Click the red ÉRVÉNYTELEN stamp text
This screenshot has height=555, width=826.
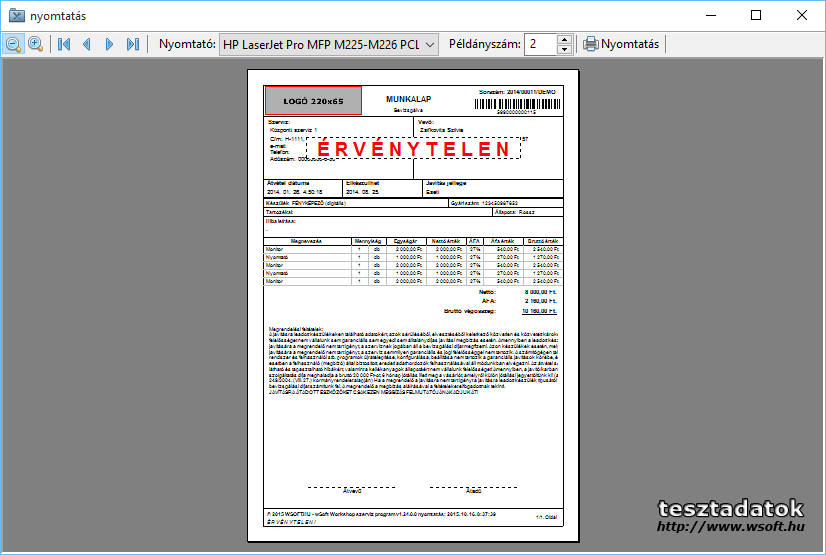(414, 149)
